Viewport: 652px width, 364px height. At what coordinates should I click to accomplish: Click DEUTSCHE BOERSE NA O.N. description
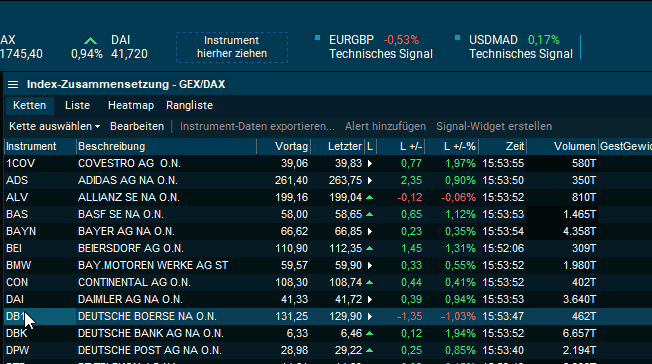(x=147, y=317)
